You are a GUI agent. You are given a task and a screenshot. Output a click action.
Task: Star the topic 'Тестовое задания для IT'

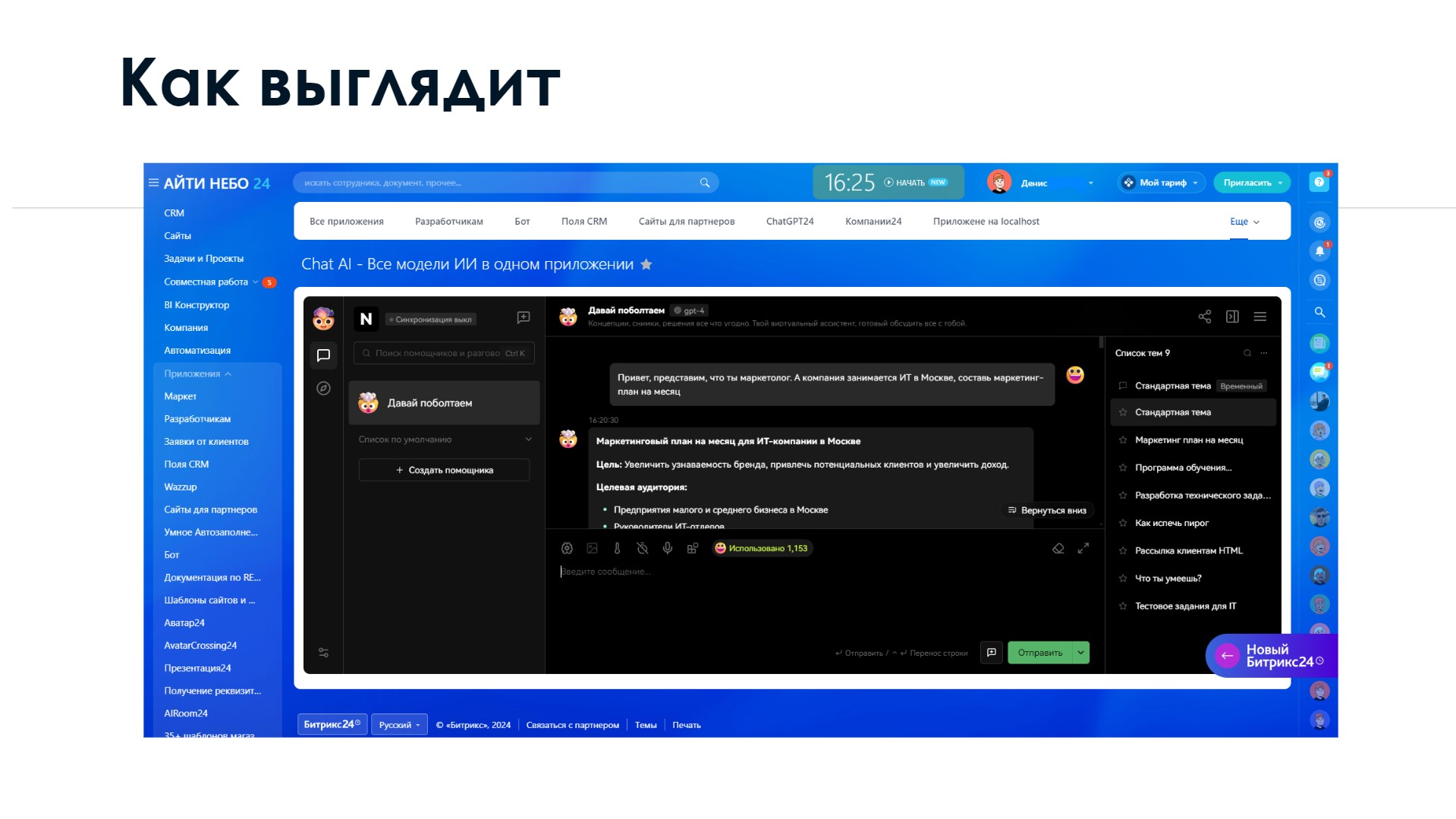tap(1123, 606)
